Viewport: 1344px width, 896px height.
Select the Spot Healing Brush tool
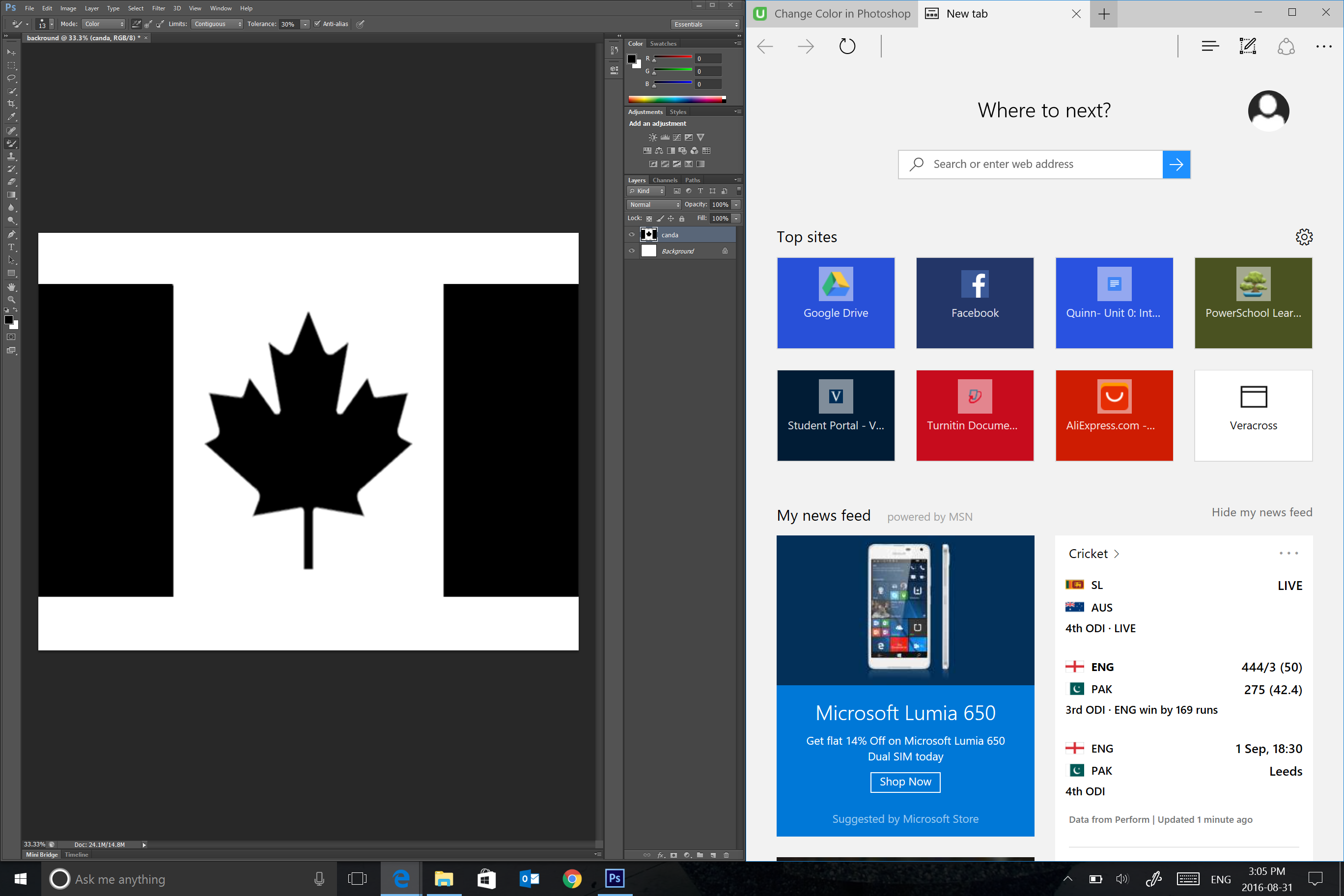[x=11, y=130]
